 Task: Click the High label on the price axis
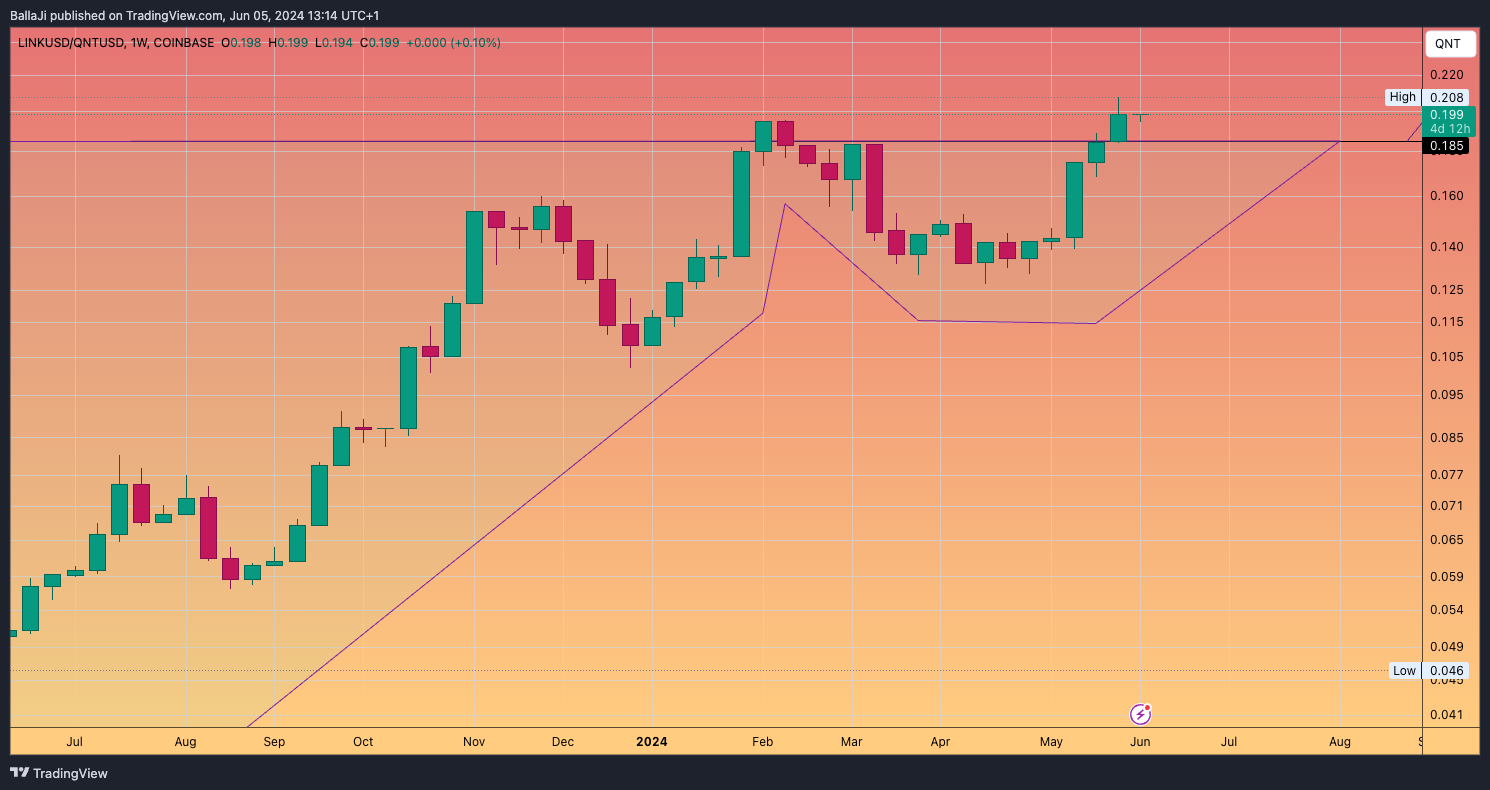(1402, 97)
